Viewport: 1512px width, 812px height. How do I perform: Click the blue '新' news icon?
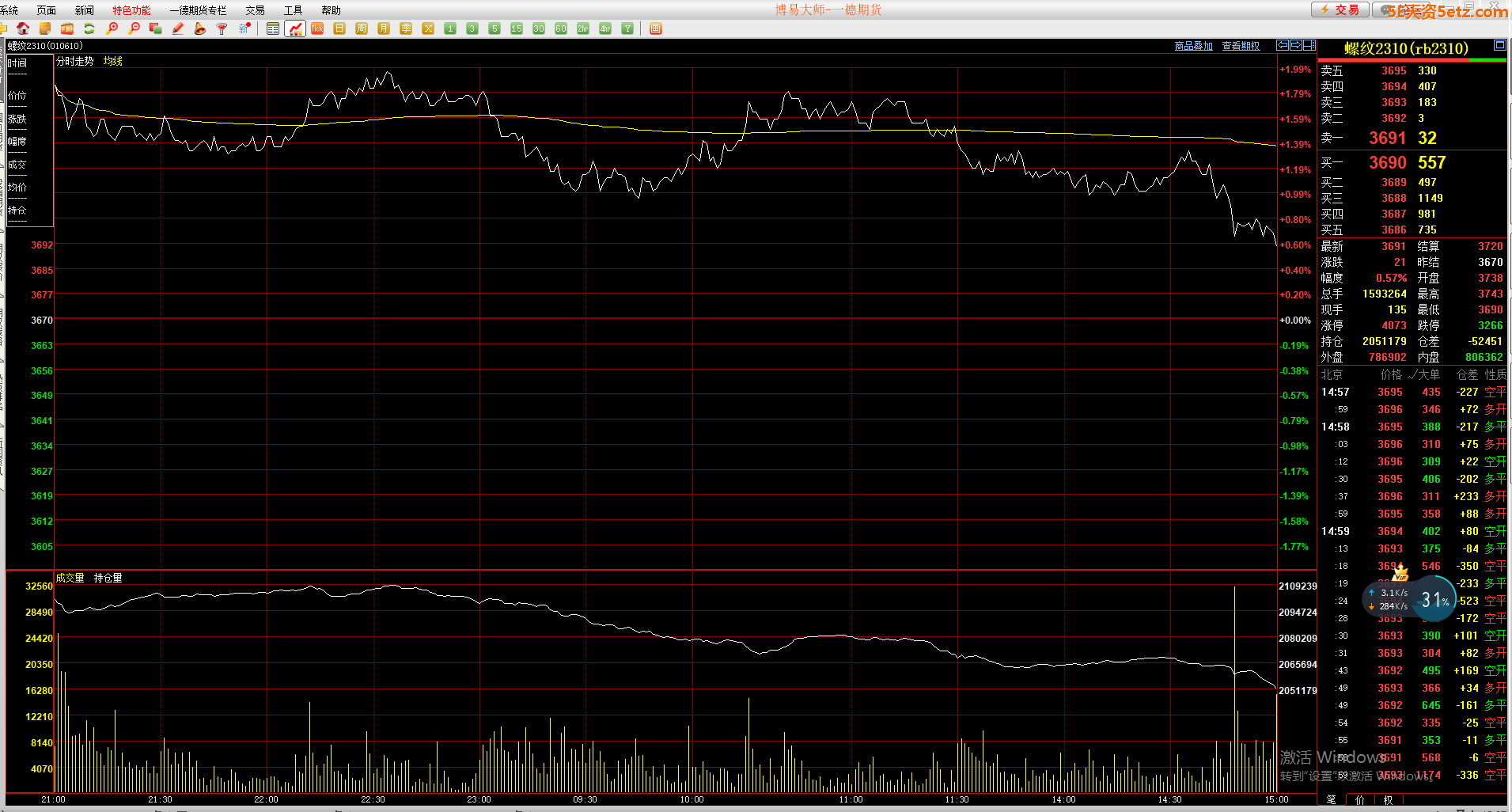click(244, 28)
